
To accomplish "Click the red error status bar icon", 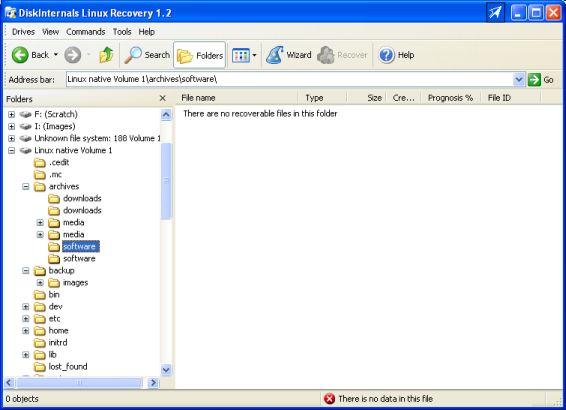I will (x=329, y=399).
